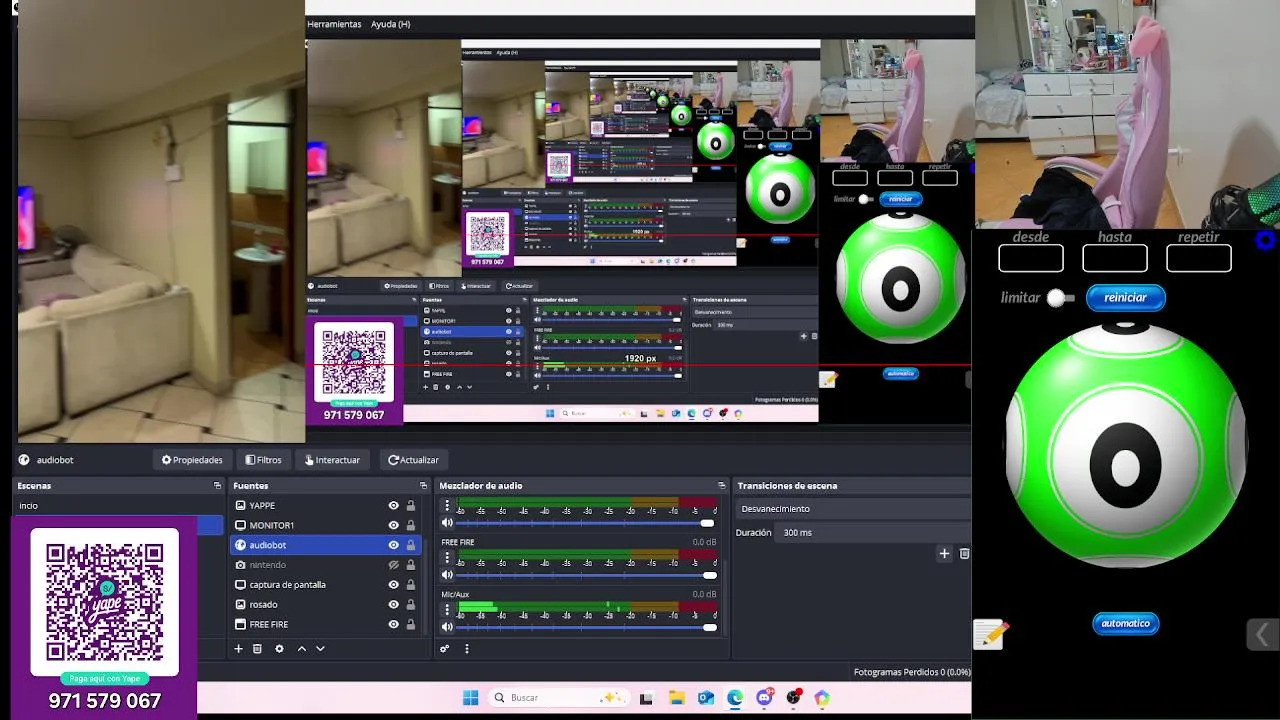Image resolution: width=1280 pixels, height=720 pixels.
Task: Toggle the lock on rosado source
Action: click(410, 604)
